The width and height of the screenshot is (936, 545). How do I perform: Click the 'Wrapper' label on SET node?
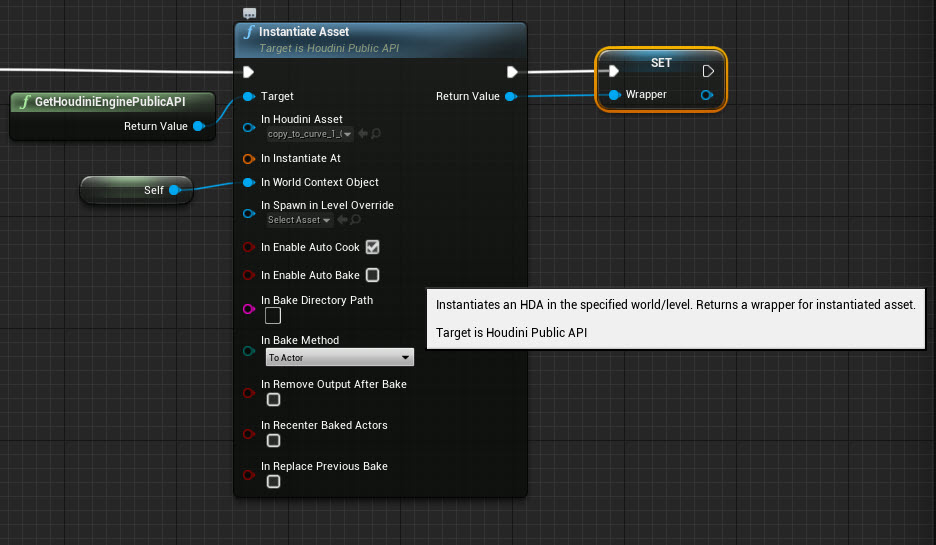(x=646, y=94)
